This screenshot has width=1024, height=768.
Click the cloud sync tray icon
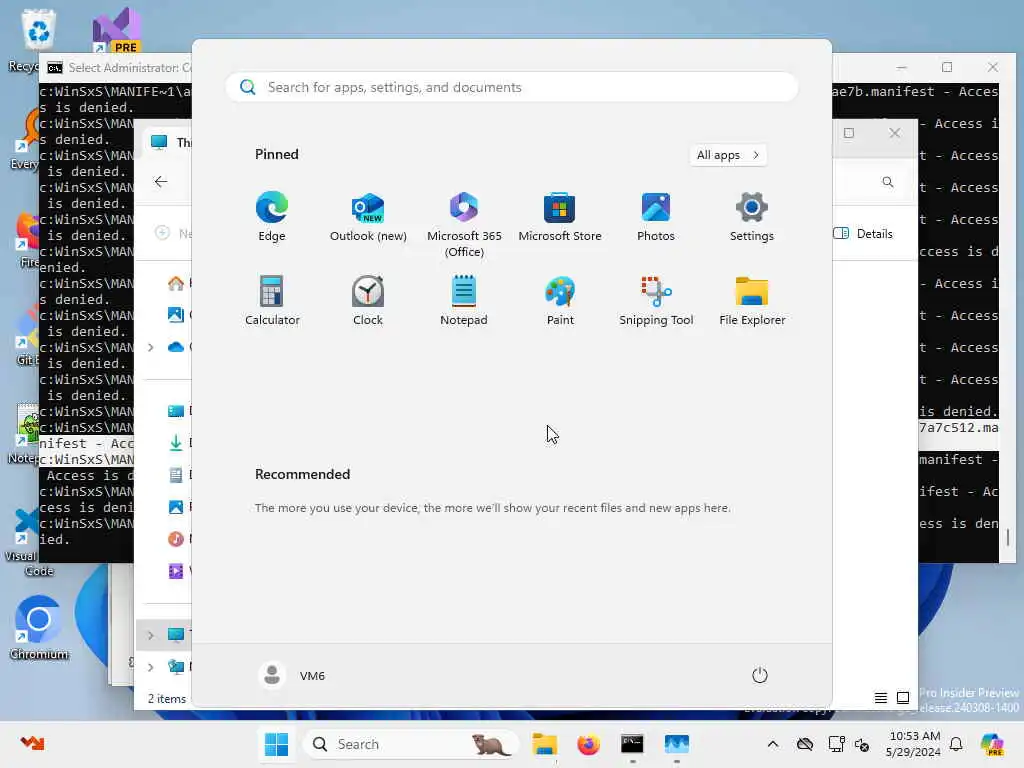[x=805, y=744]
